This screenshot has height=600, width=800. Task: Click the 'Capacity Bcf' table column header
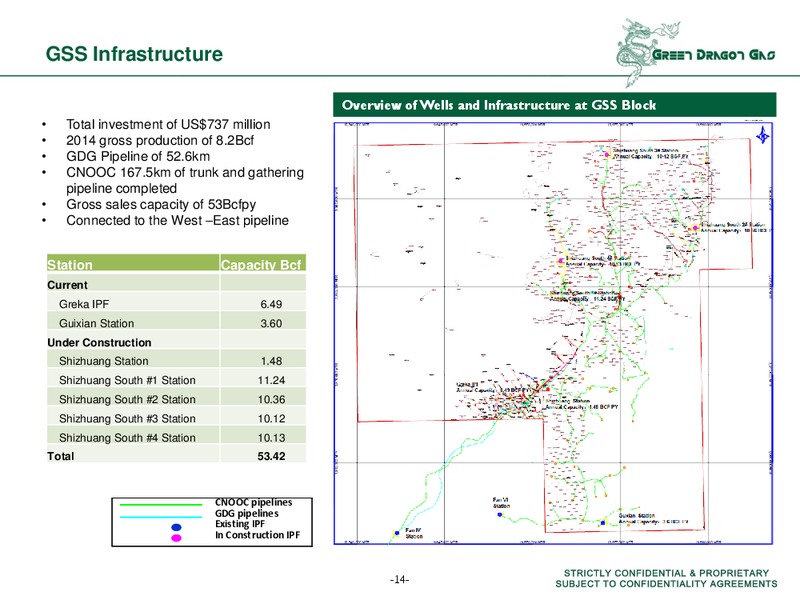[261, 265]
